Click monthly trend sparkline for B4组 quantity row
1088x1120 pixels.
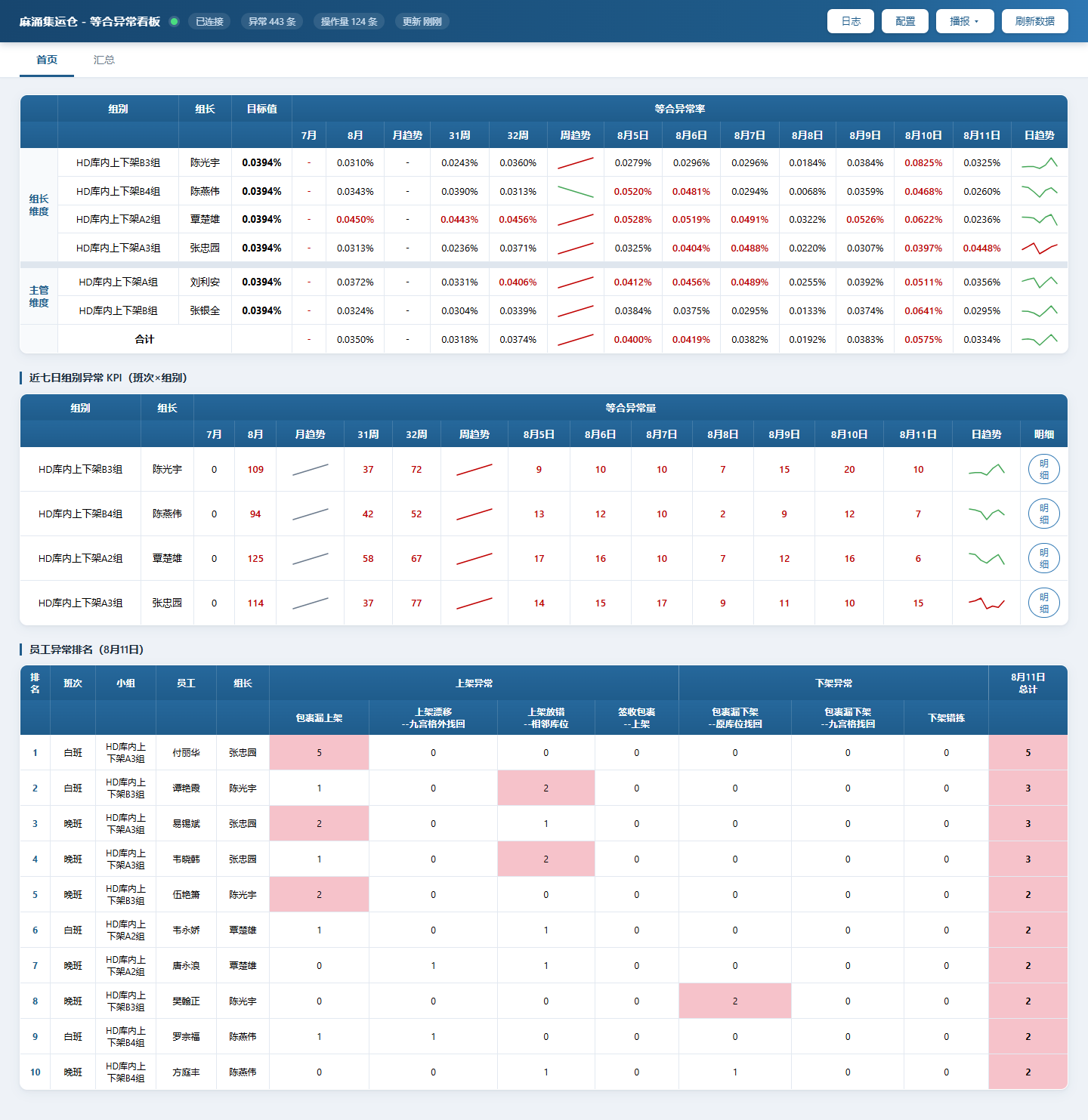[x=311, y=514]
